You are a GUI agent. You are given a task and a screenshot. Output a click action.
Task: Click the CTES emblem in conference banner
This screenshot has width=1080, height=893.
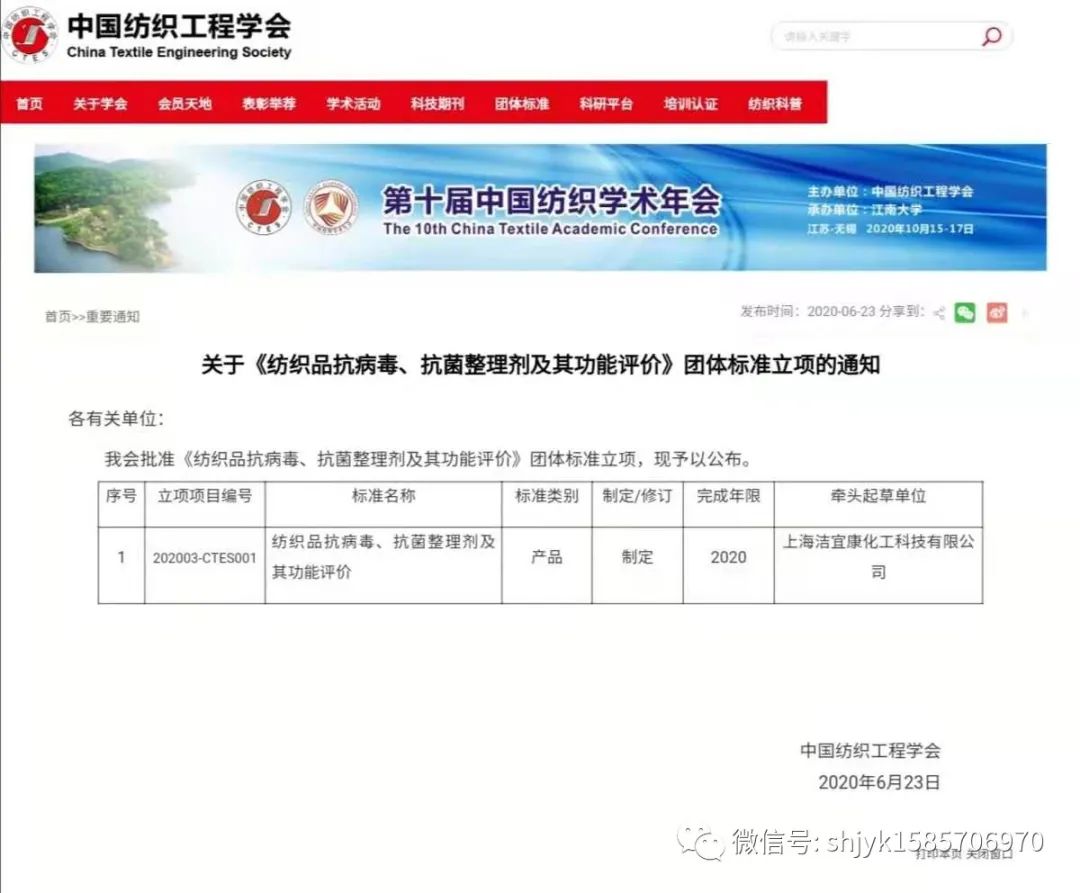point(263,208)
